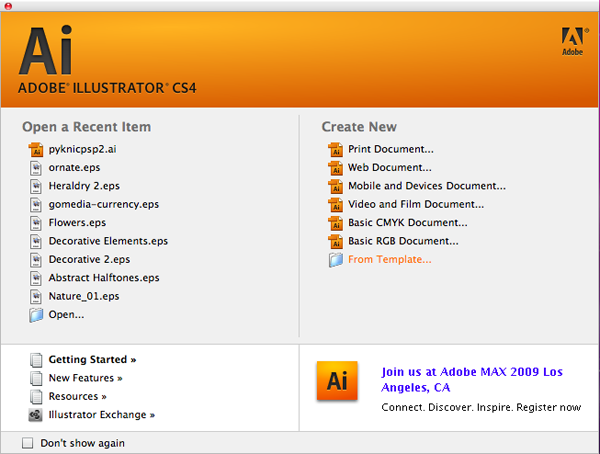
Task: Click the Ai icon beside Basic CMYK Document
Action: [336, 223]
